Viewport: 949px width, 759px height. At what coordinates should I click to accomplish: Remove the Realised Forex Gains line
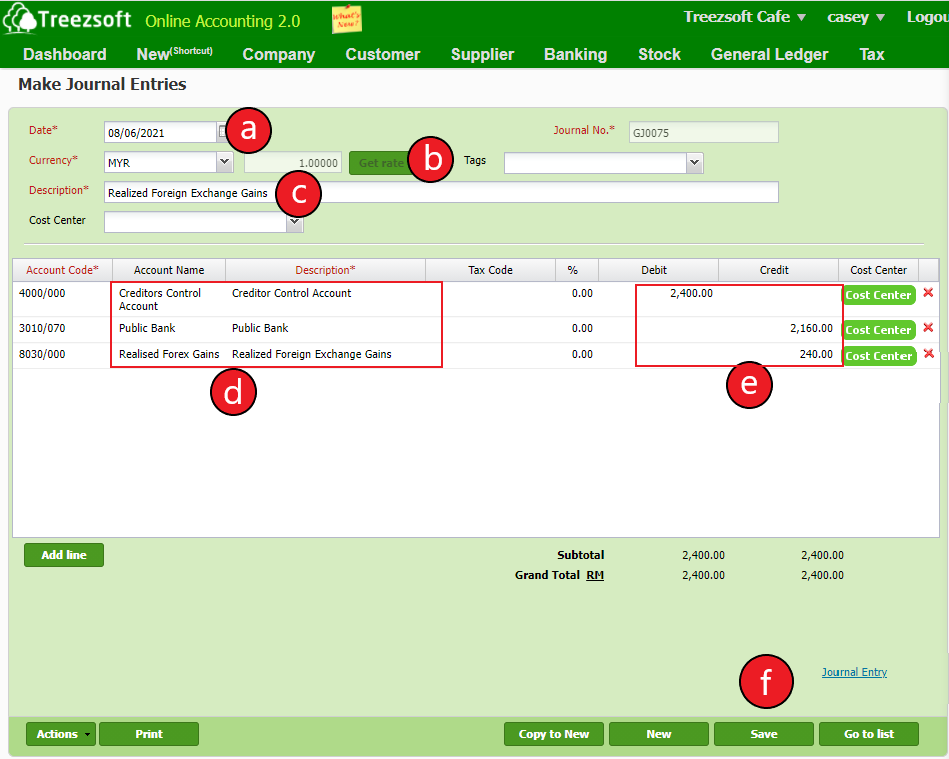pos(928,354)
